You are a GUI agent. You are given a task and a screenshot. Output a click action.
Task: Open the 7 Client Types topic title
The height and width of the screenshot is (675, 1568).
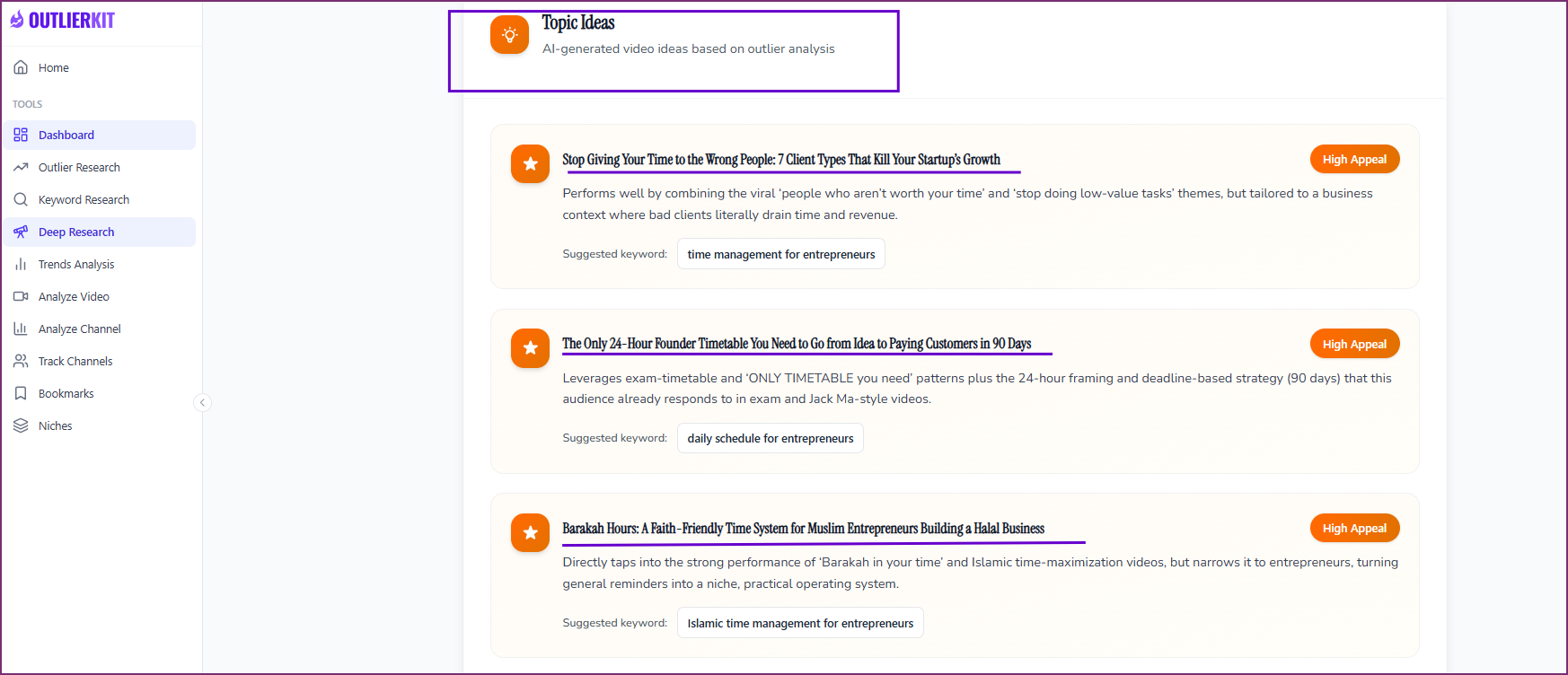[780, 160]
